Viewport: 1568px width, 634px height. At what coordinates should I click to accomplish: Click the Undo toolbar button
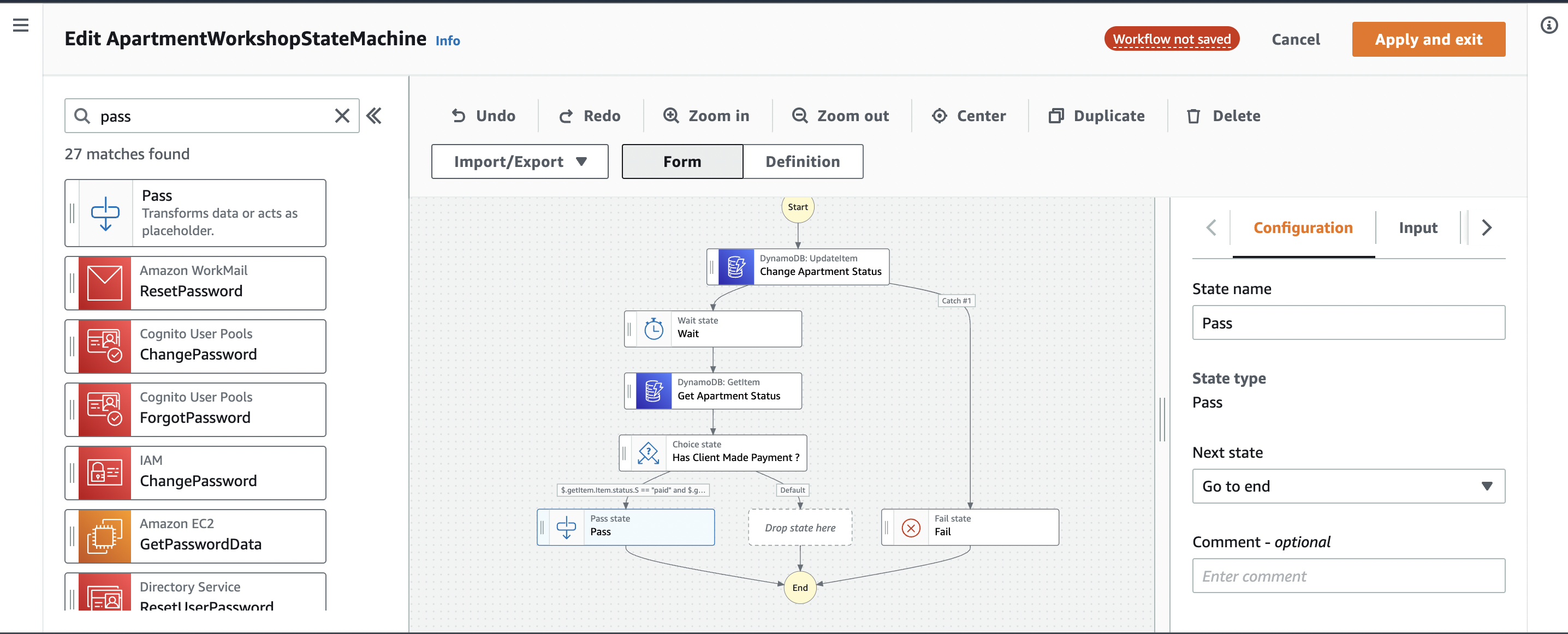pos(483,116)
